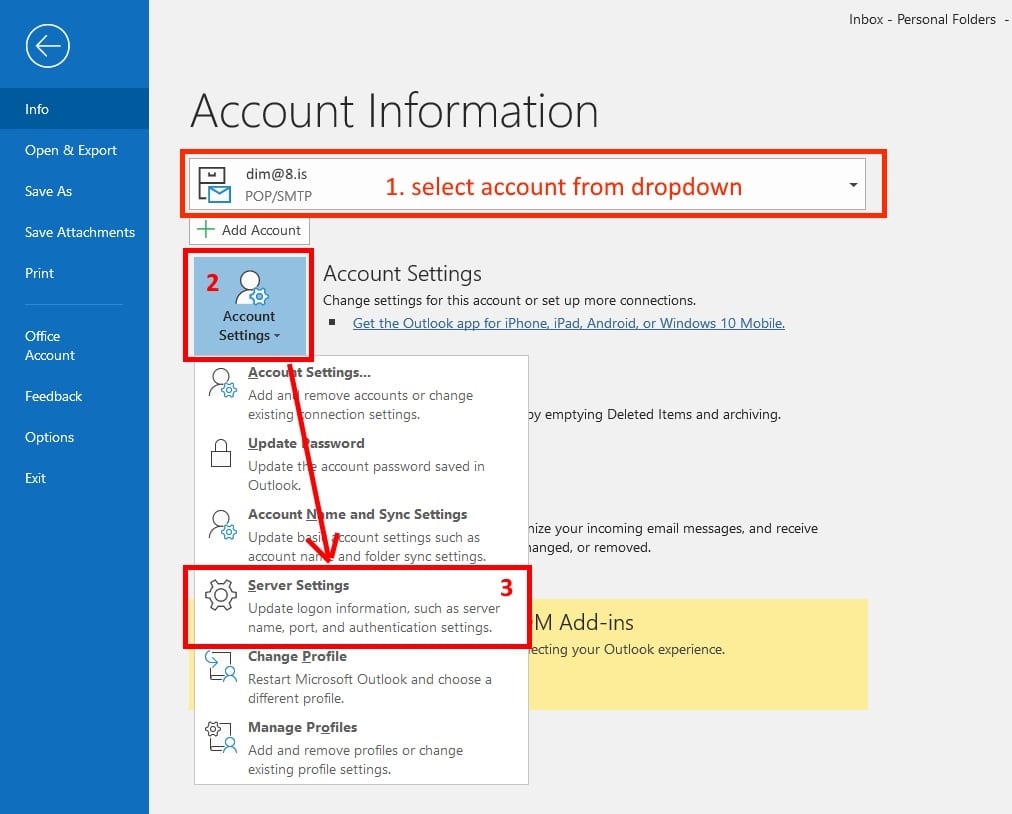The width and height of the screenshot is (1012, 814).
Task: Expand the Account Settings dropdown button
Action: (250, 306)
